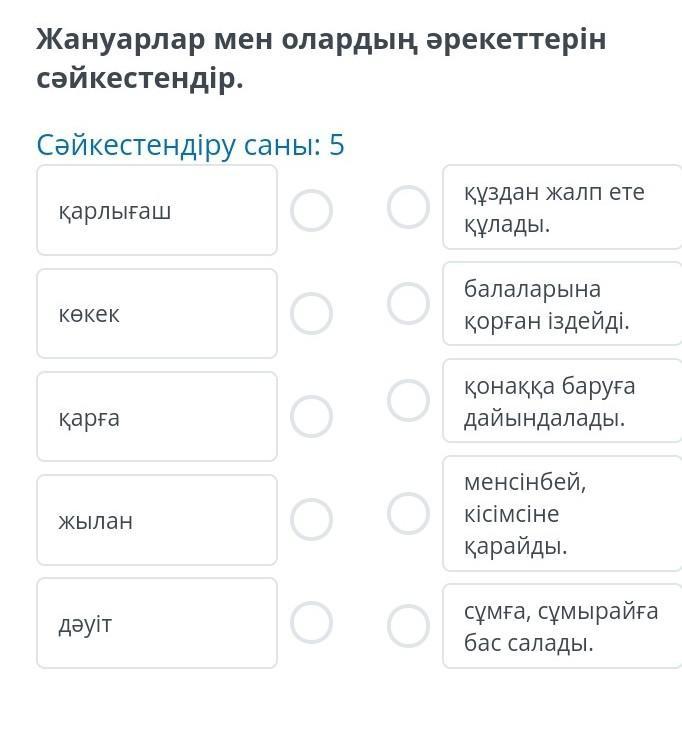Select the radio button next to көкек

tap(311, 313)
